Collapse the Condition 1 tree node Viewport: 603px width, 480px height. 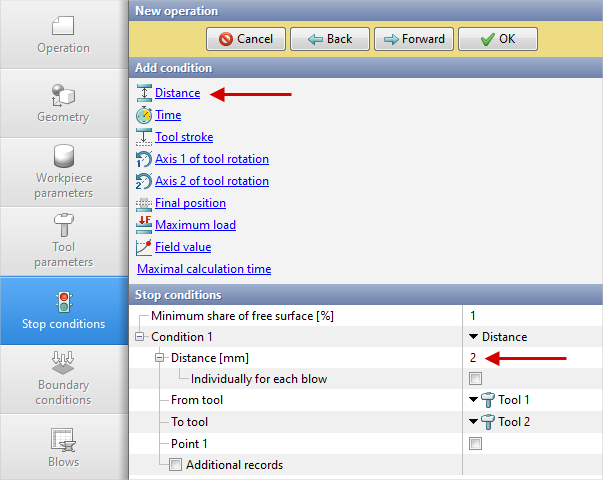tap(140, 337)
